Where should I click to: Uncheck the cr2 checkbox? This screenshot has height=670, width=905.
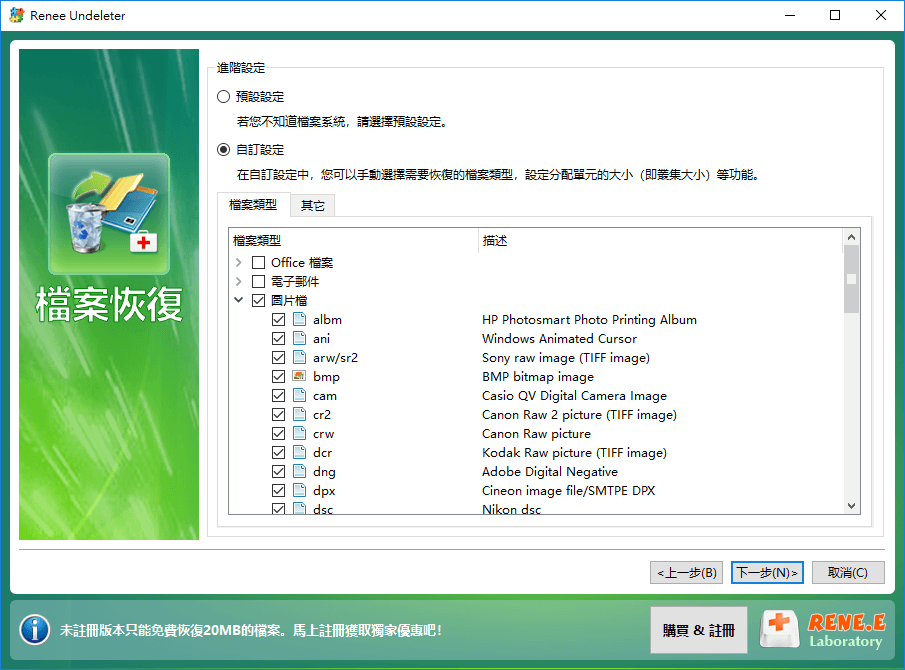tap(278, 414)
